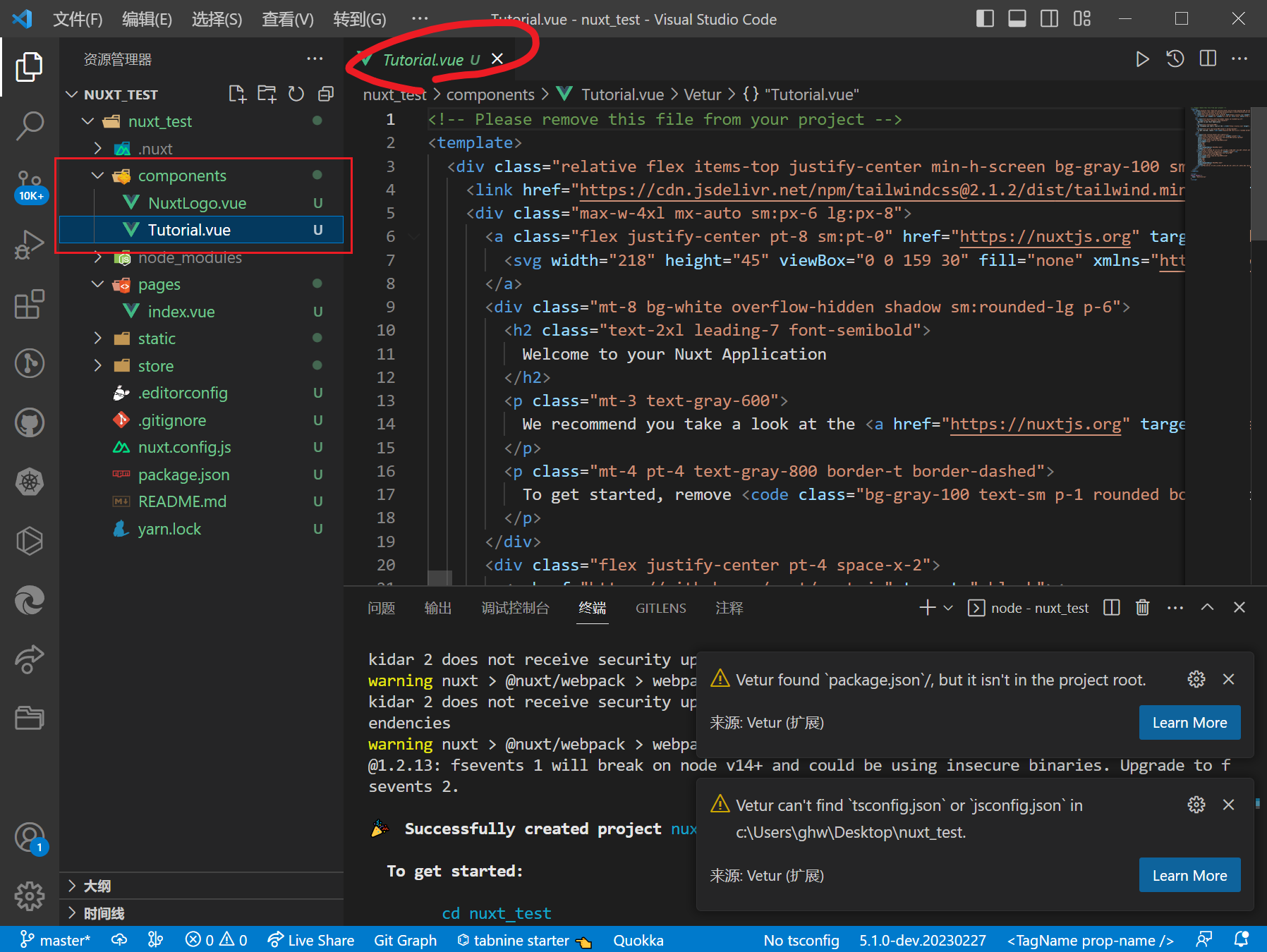Screen dimensions: 1267x952
Task: Split the editor to the right
Action: click(1208, 59)
